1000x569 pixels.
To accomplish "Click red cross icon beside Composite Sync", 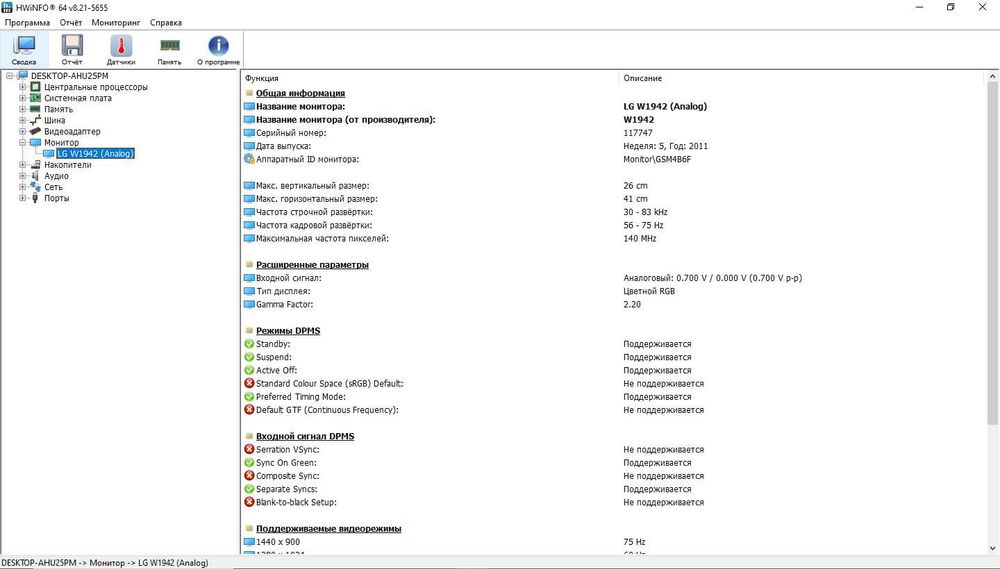I will (249, 476).
